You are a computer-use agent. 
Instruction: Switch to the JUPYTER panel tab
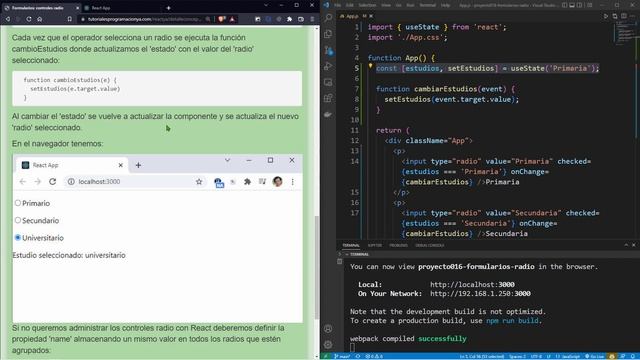click(x=375, y=245)
